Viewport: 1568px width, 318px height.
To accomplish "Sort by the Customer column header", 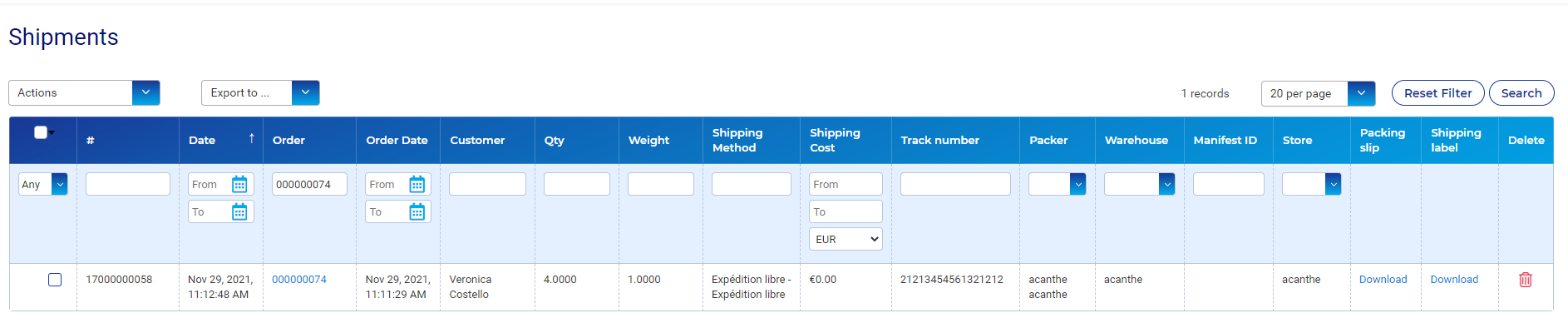I will (477, 140).
